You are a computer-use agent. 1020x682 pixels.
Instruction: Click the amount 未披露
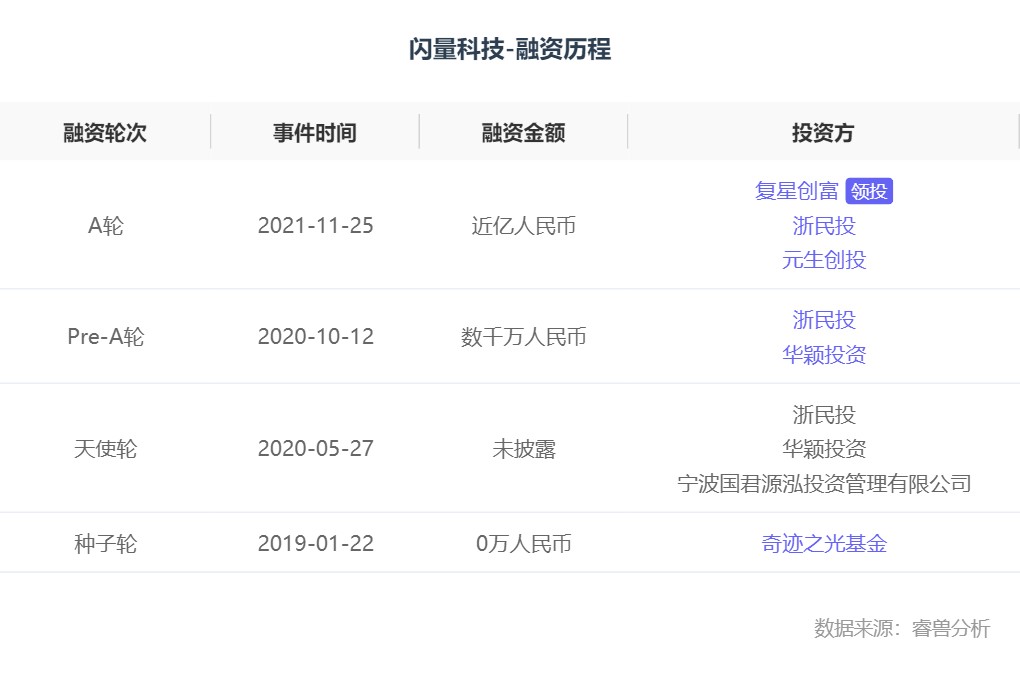tap(524, 448)
